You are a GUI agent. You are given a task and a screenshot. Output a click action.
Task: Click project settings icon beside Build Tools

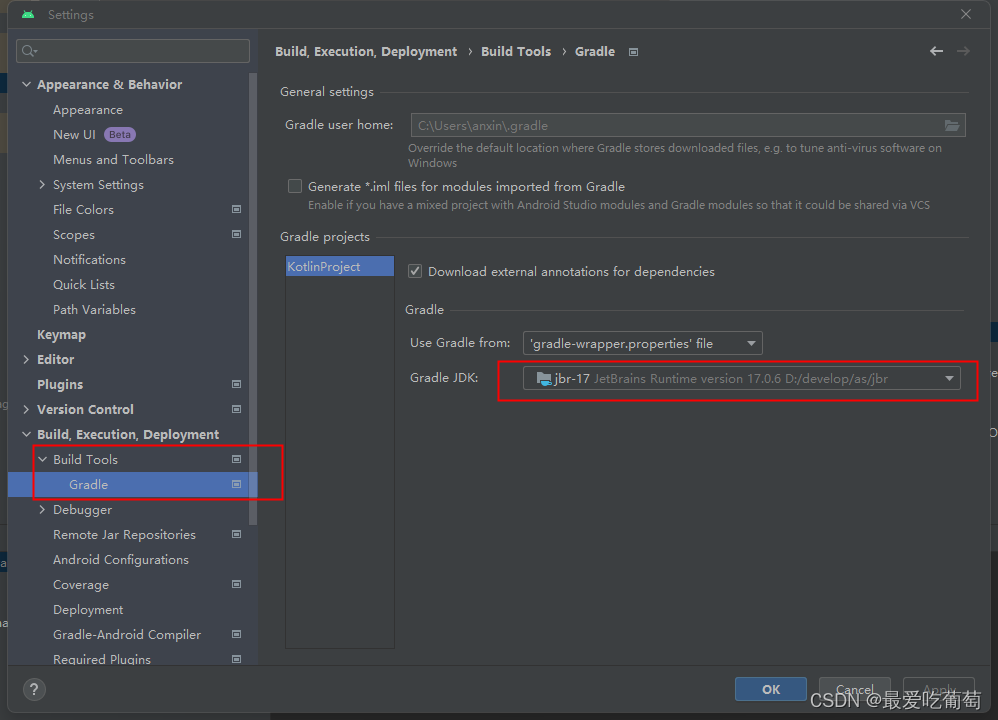pos(236,459)
